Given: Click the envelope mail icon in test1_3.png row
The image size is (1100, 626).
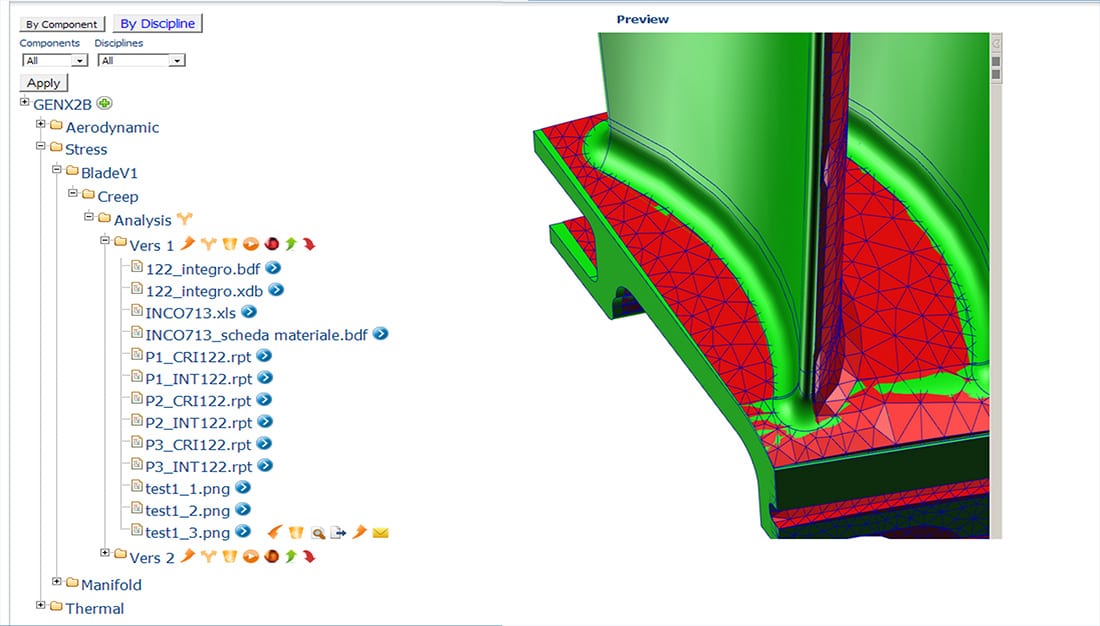Looking at the screenshot, I should tap(380, 533).
